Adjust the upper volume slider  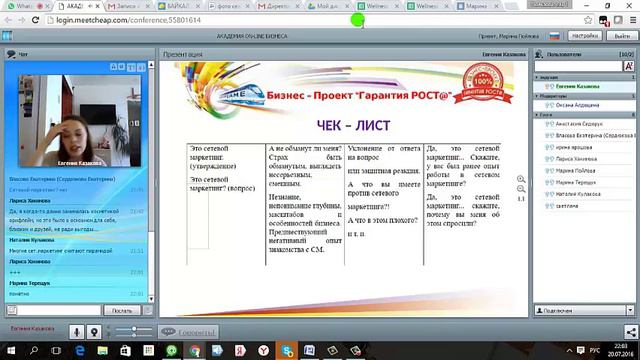click(x=133, y=329)
